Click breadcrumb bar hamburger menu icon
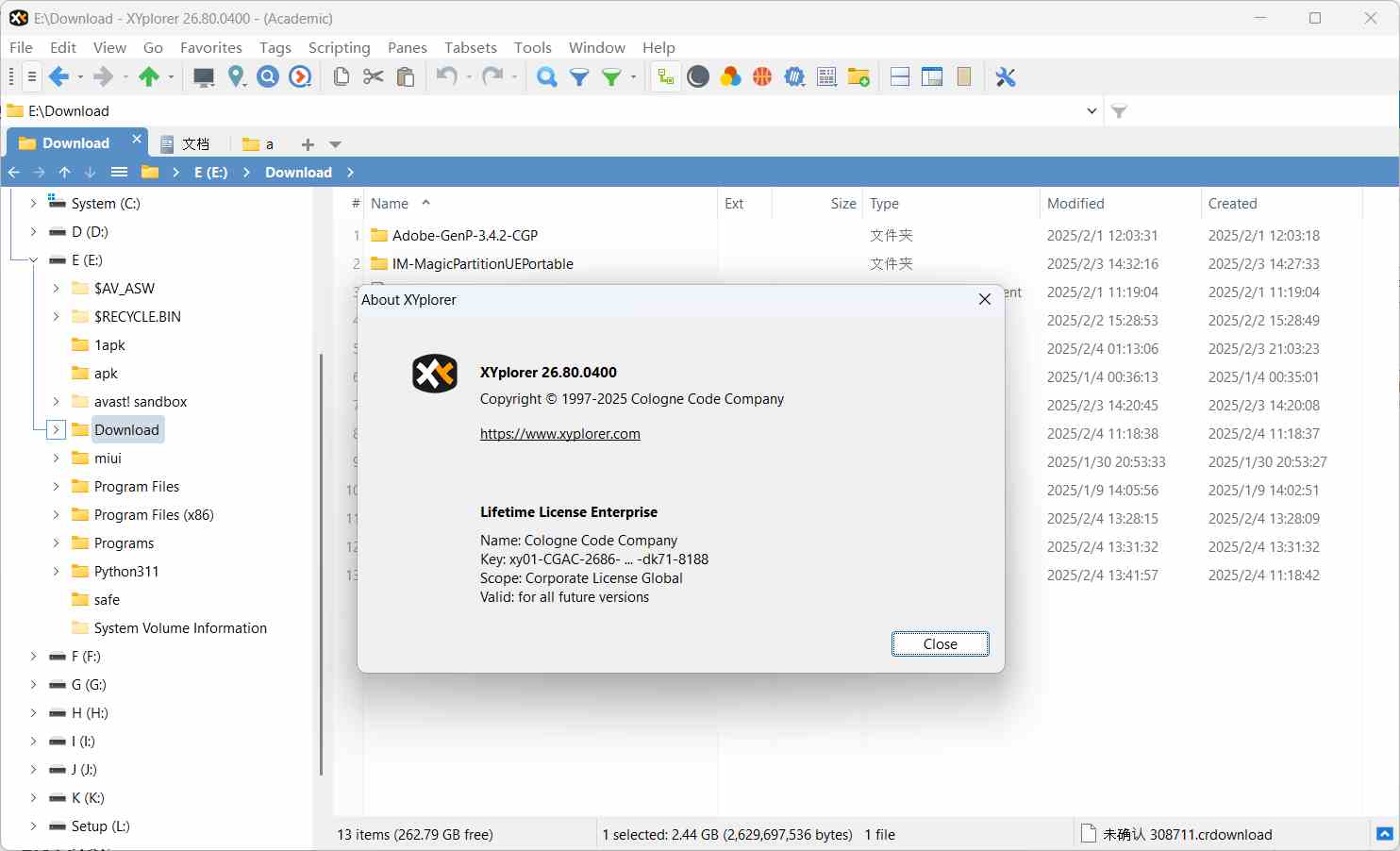 click(x=119, y=172)
